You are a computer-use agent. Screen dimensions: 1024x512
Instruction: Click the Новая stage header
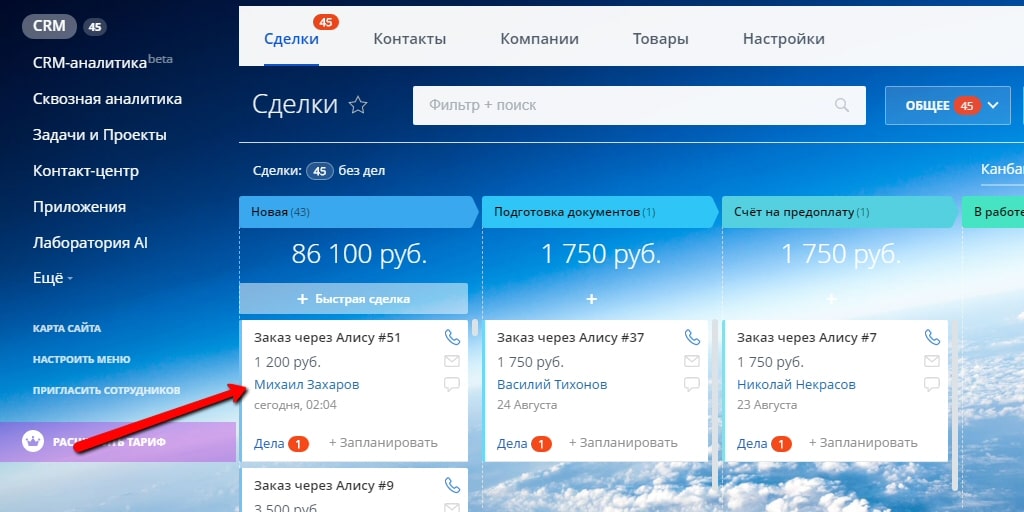358,212
